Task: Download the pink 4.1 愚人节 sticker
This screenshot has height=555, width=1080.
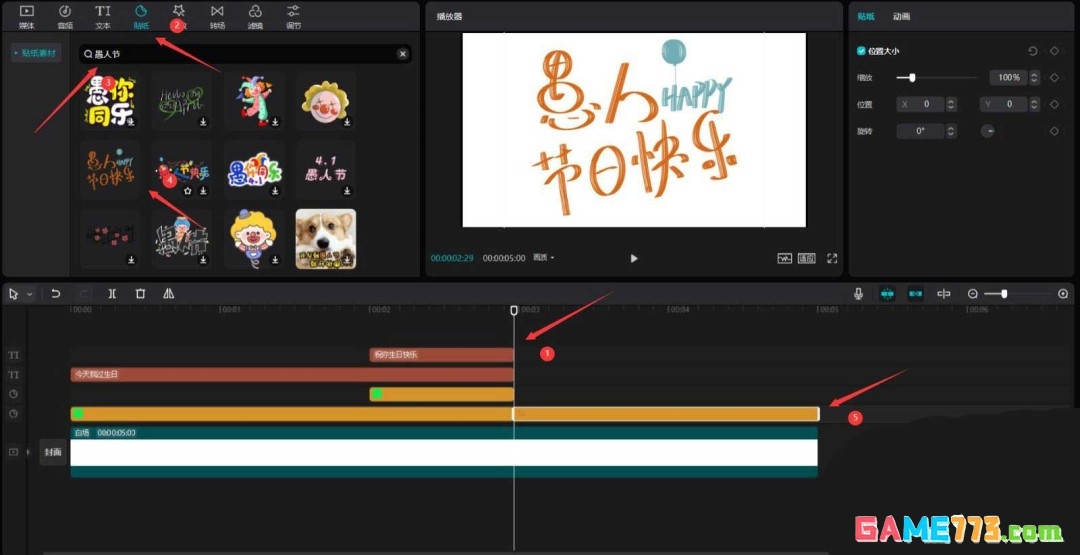Action: click(347, 191)
